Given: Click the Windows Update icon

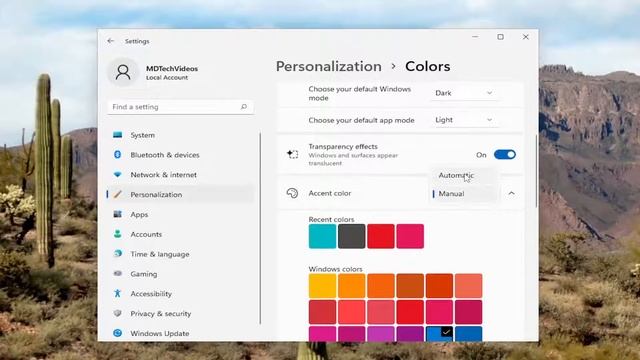Looking at the screenshot, I should pyautogui.click(x=118, y=333).
